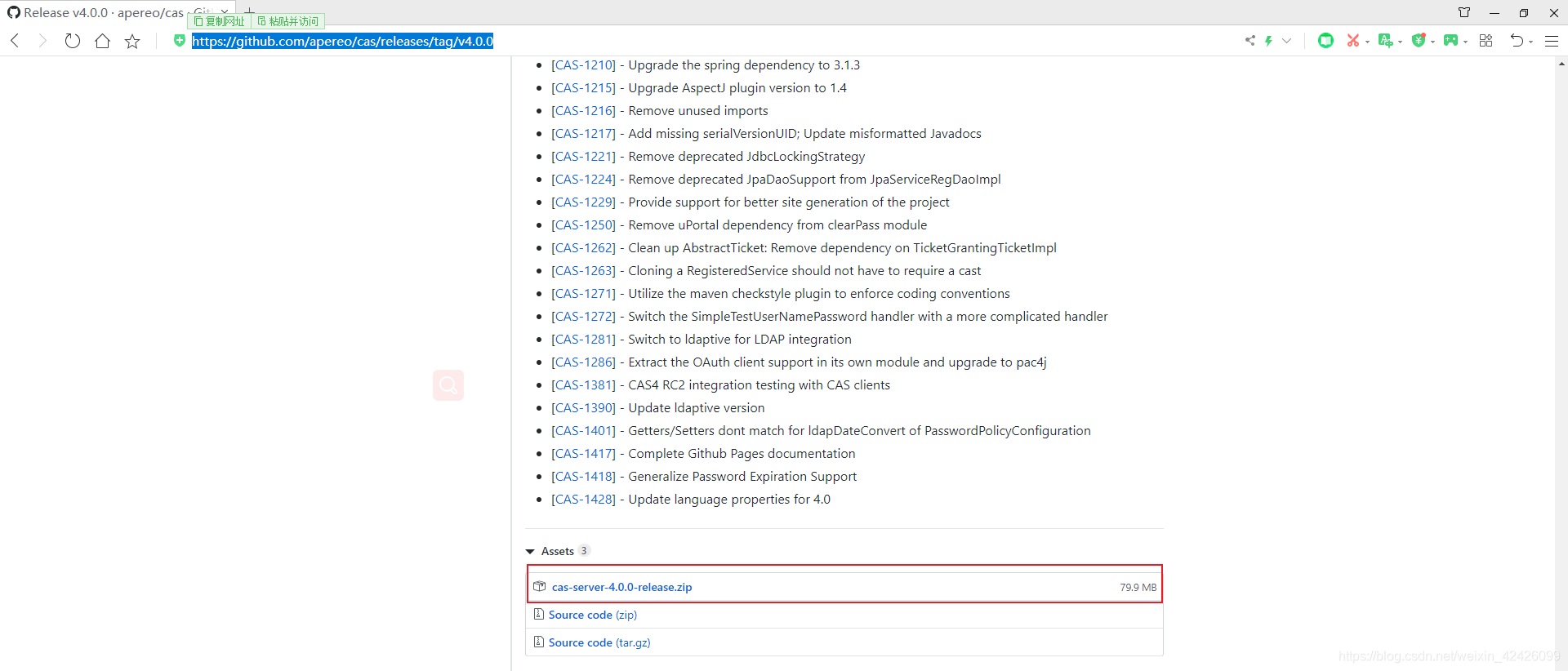Click the Assets count badge "3"
The image size is (1568, 671).
pyautogui.click(x=584, y=551)
